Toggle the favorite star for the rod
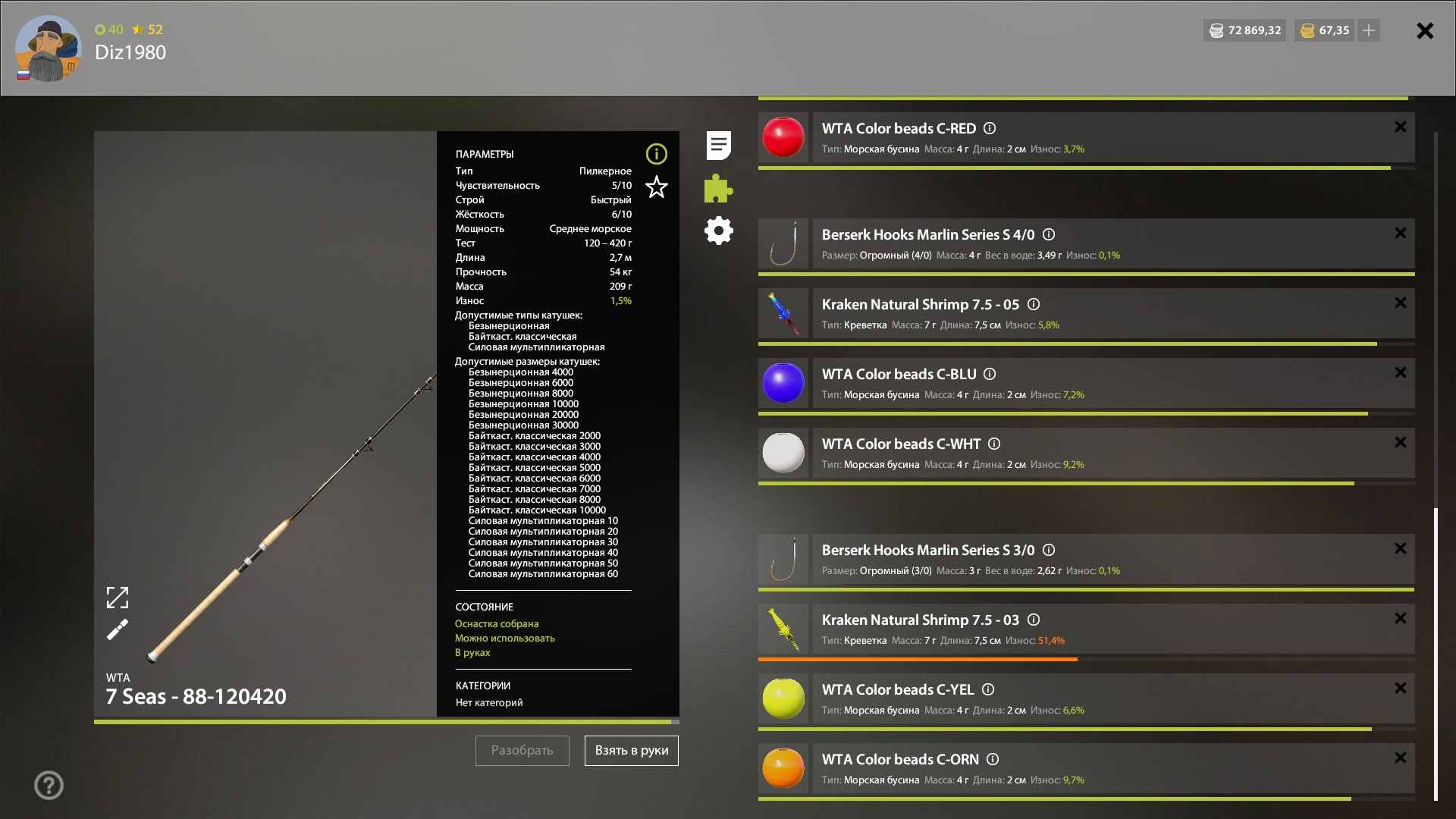This screenshot has height=819, width=1456. click(x=656, y=187)
